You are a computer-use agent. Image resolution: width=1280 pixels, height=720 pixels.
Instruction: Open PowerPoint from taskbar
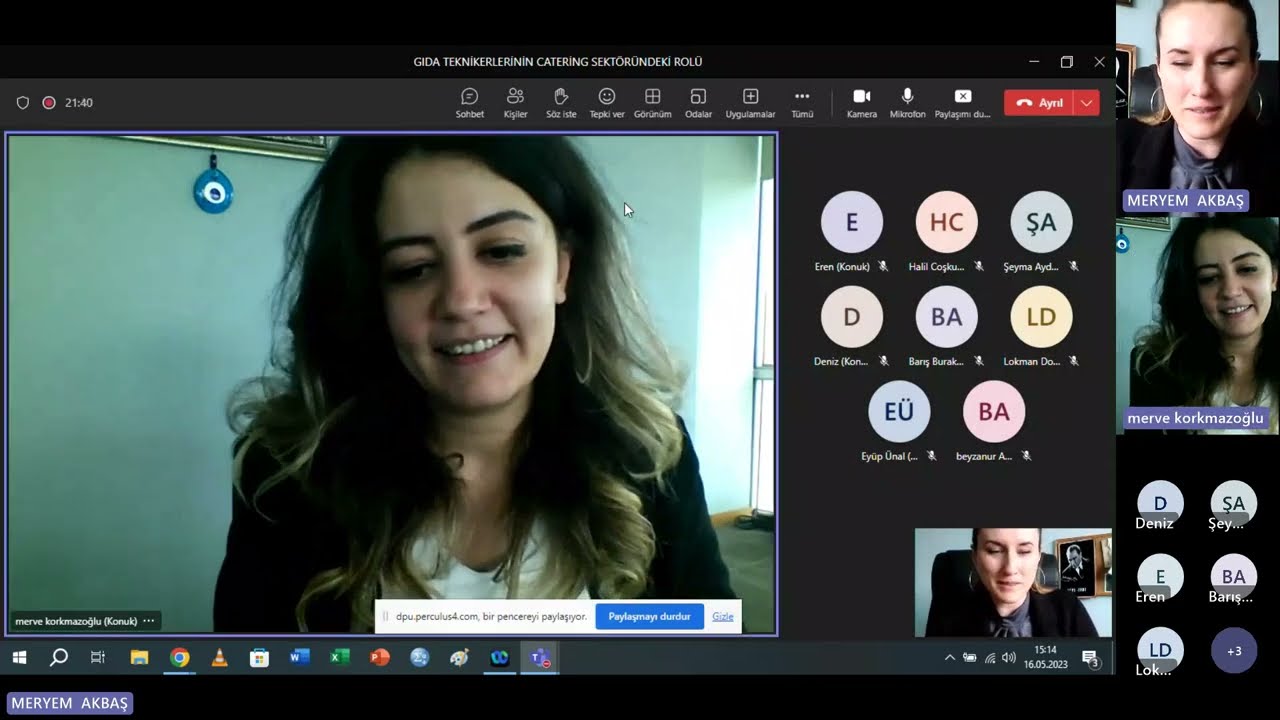tap(379, 657)
